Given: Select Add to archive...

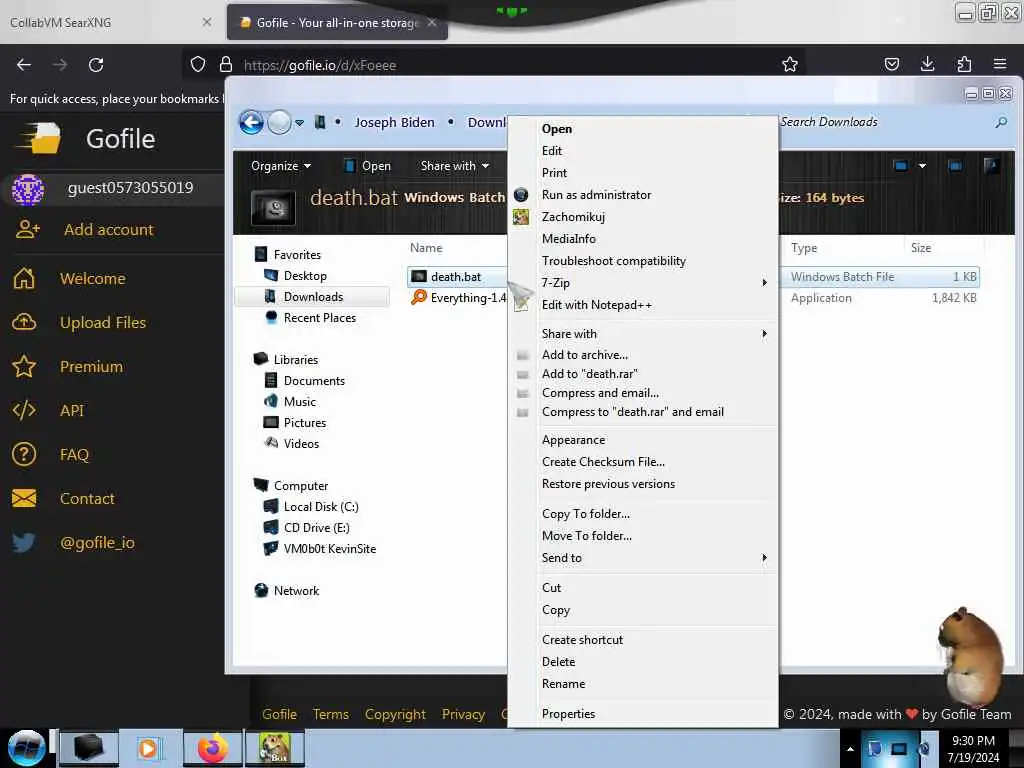Looking at the screenshot, I should point(643,355).
